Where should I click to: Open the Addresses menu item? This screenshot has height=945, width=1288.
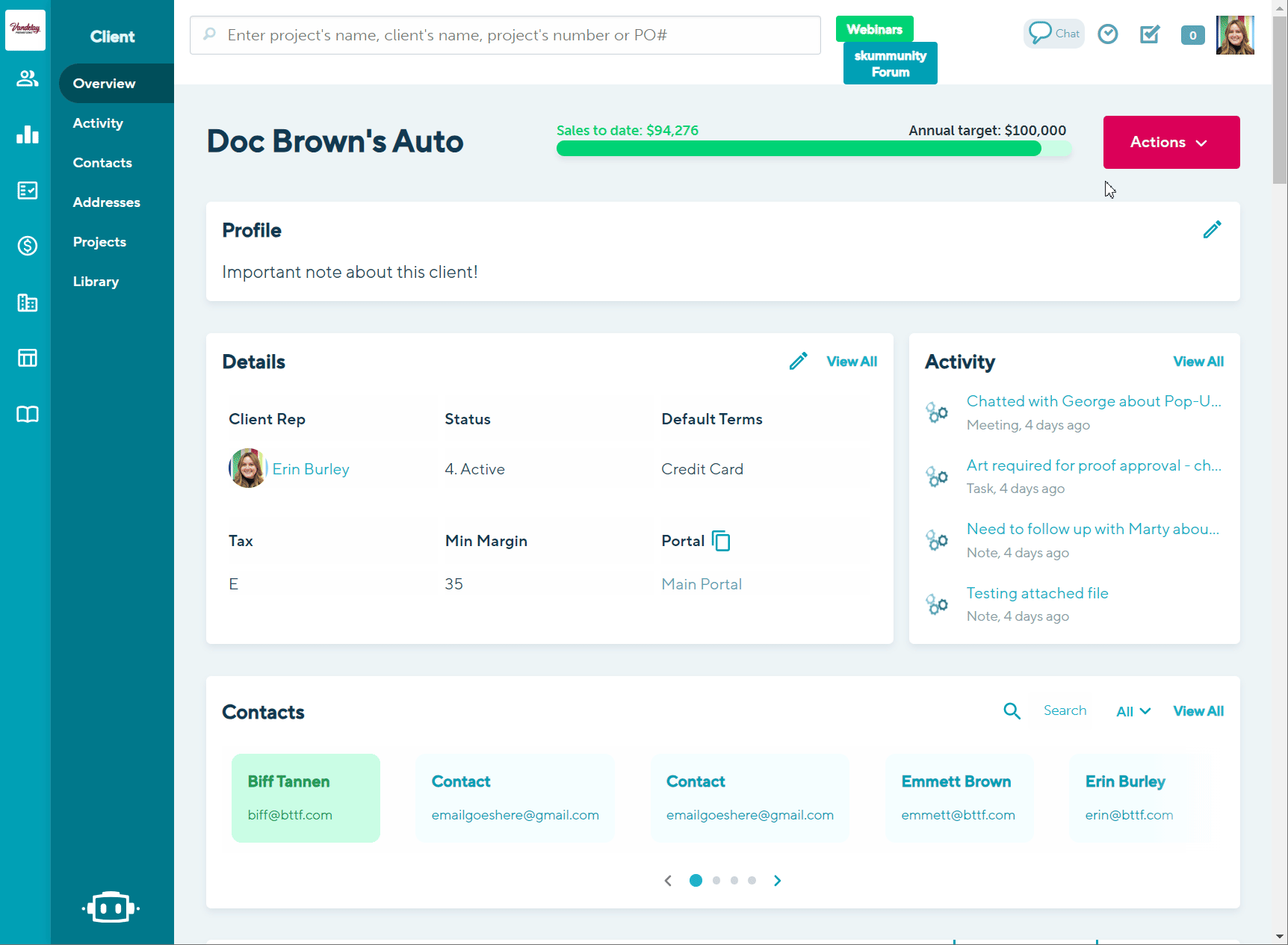(x=107, y=202)
